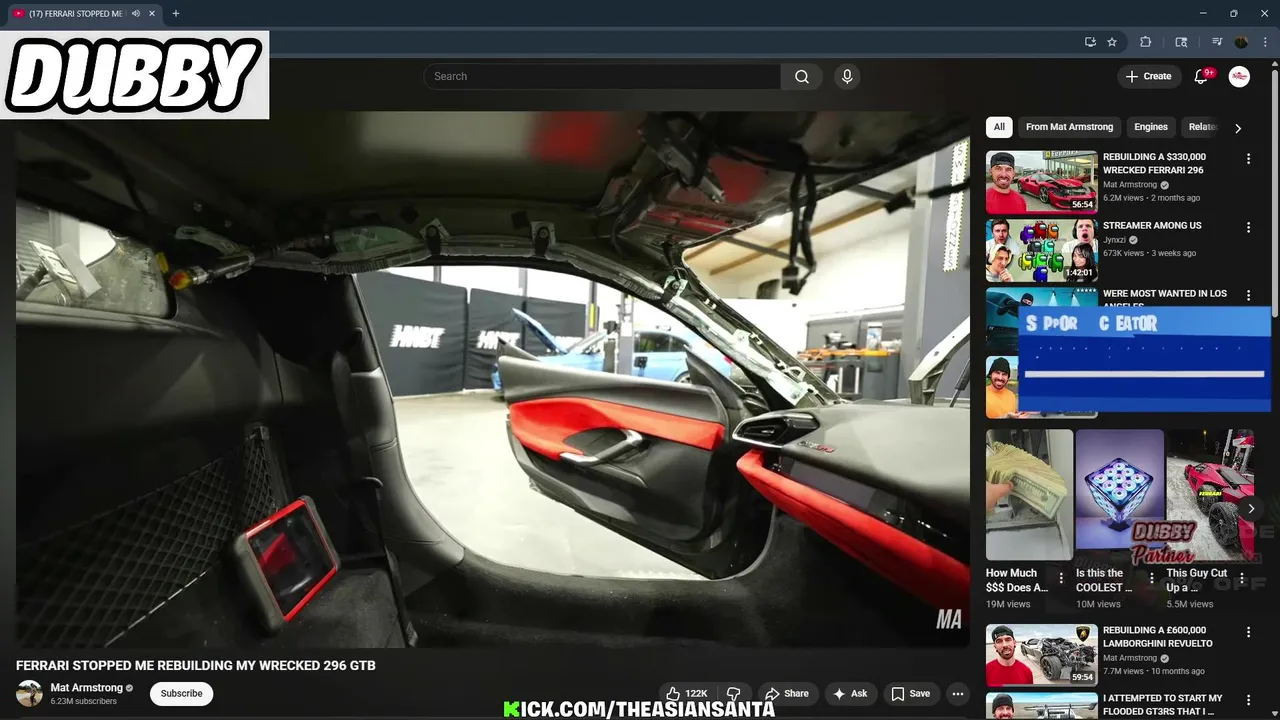Click the video title text
This screenshot has width=1280, height=720.
[x=196, y=665]
